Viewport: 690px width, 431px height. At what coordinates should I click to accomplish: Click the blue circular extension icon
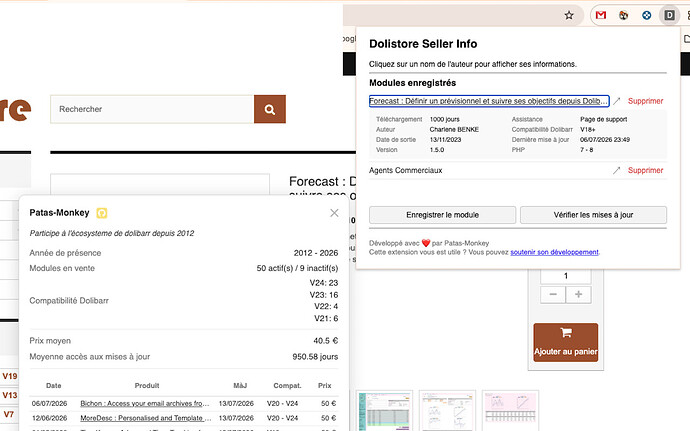(646, 15)
